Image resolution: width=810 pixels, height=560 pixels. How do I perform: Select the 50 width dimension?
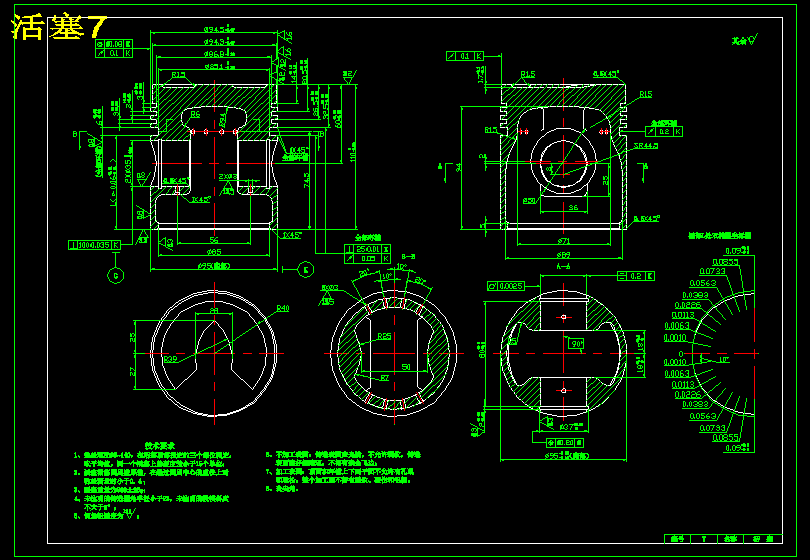[x=406, y=367]
